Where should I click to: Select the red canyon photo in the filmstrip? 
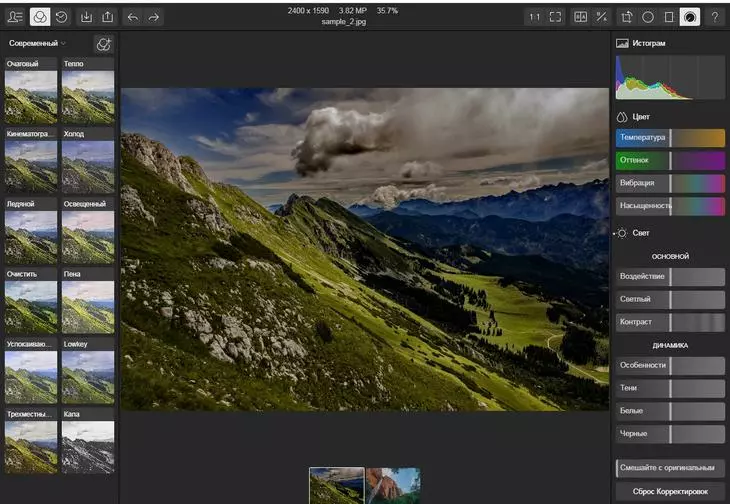pos(392,486)
